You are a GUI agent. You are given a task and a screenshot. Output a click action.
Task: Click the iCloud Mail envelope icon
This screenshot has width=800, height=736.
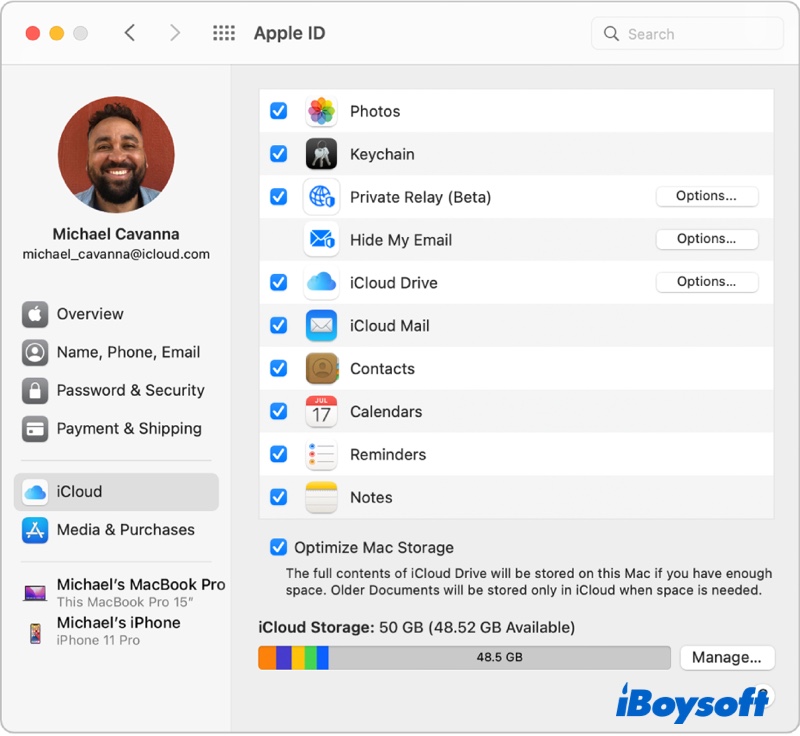tap(321, 325)
